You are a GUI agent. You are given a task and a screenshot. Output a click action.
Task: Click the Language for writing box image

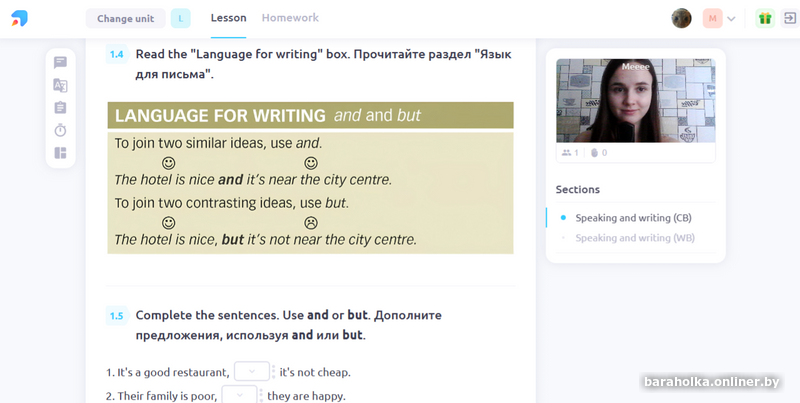click(x=310, y=178)
